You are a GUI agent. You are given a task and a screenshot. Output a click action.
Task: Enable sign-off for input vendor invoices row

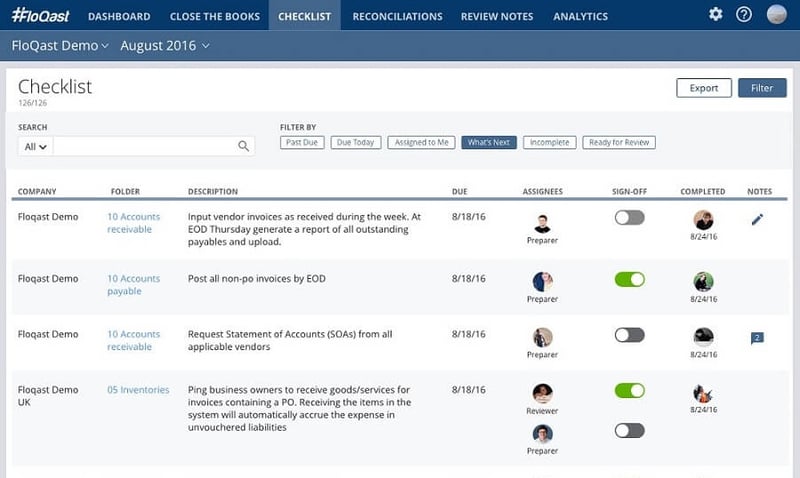629,218
